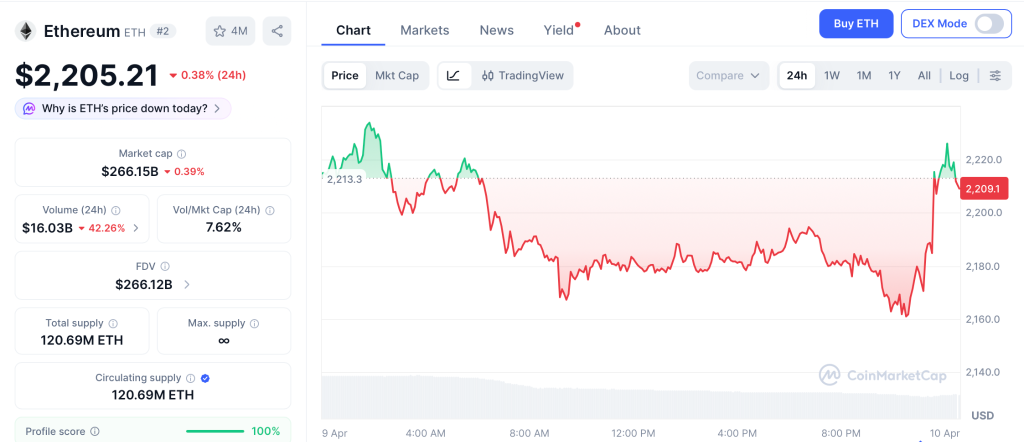Click the Market cap info icon
Image resolution: width=1024 pixels, height=442 pixels.
point(181,154)
